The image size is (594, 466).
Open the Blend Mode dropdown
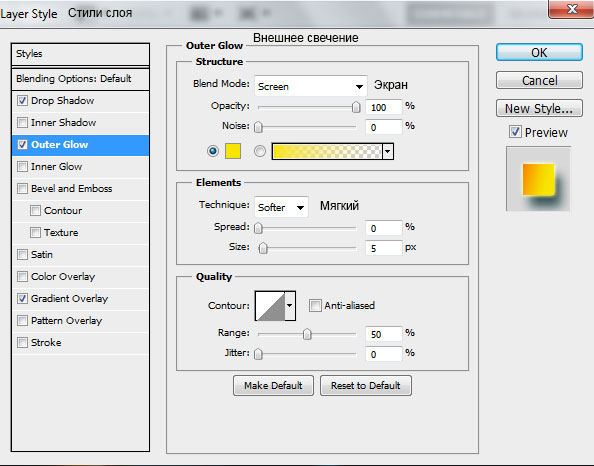[311, 86]
